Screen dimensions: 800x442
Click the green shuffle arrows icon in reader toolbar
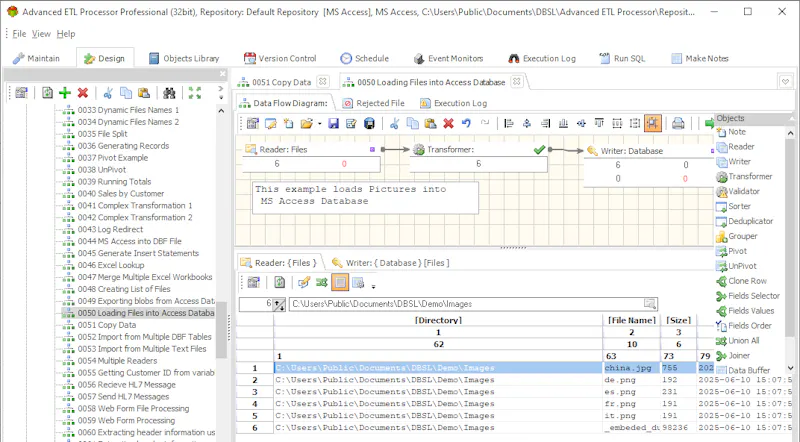(x=322, y=282)
